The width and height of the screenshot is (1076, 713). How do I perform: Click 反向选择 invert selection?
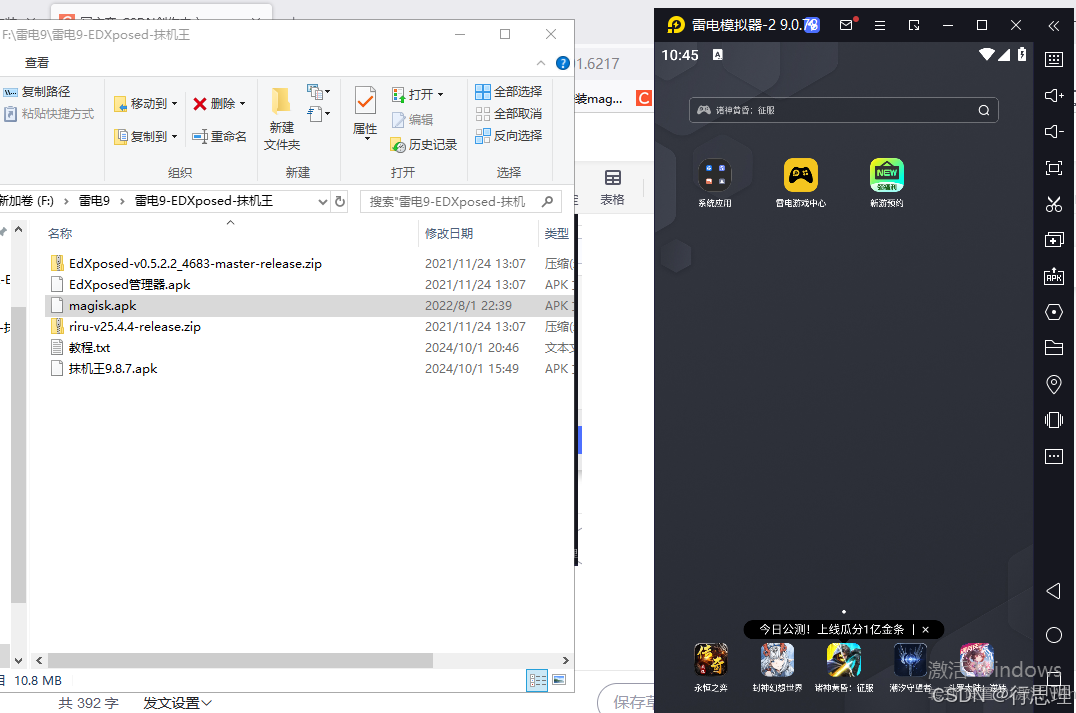point(508,136)
